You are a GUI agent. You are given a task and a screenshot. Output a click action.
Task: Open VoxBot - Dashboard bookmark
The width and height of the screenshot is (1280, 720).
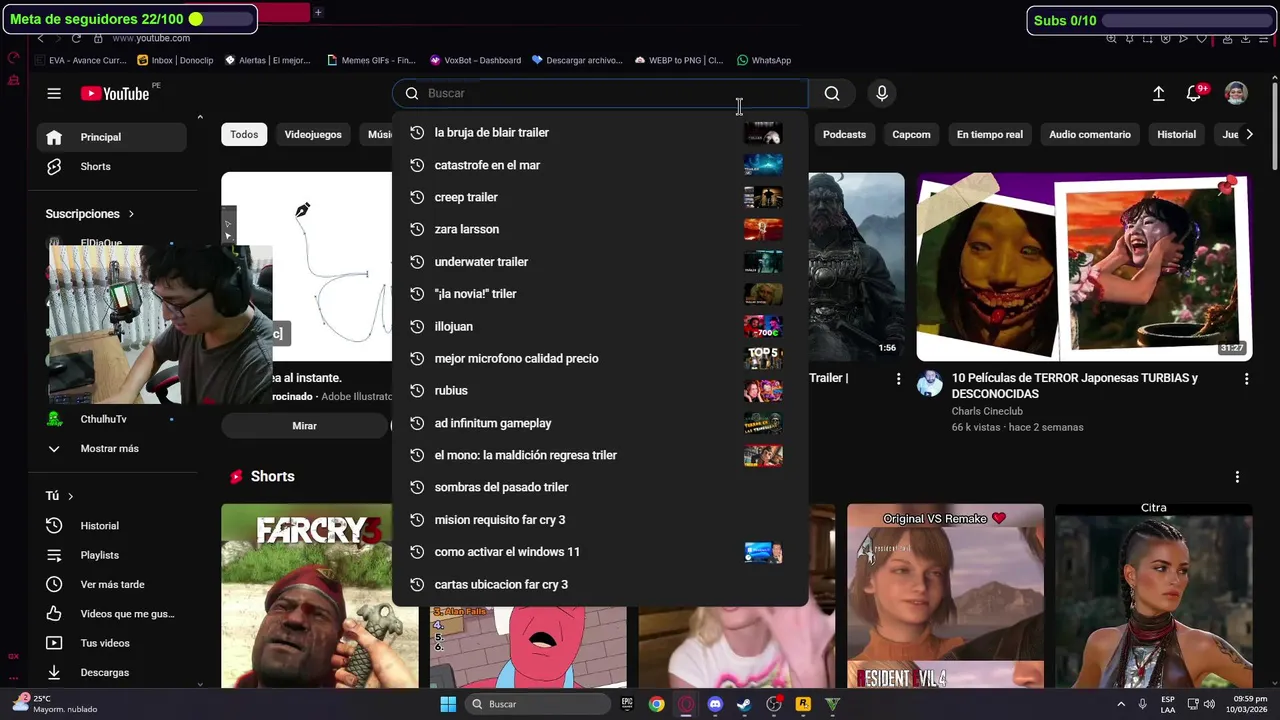tap(476, 60)
